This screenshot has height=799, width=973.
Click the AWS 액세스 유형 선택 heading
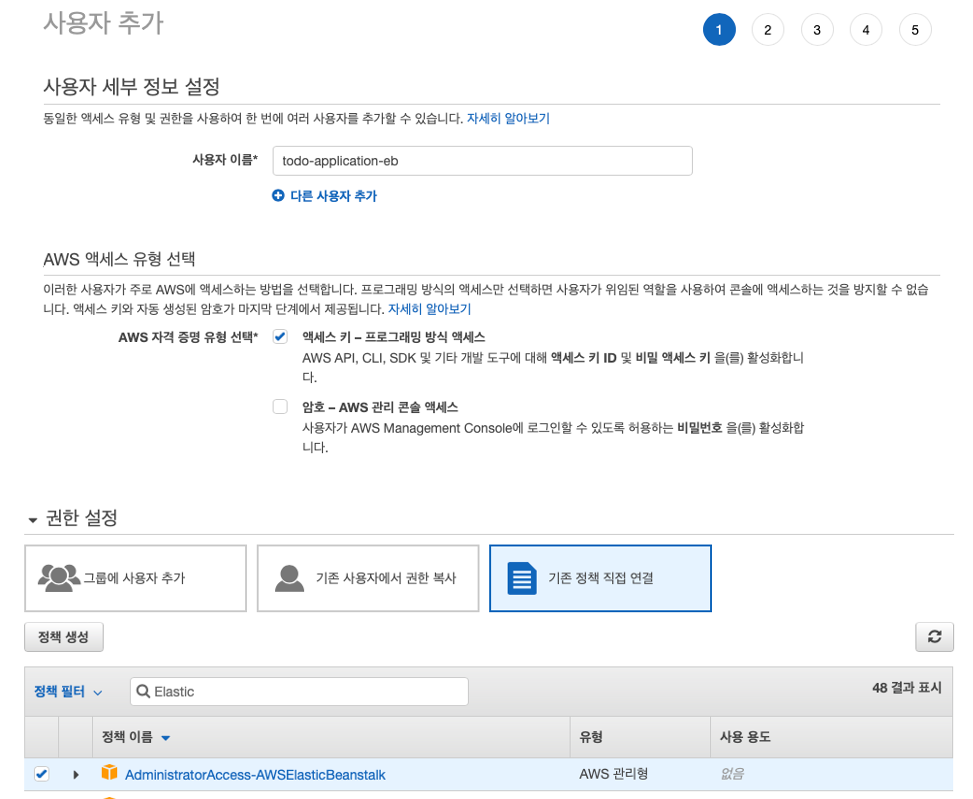coord(119,259)
